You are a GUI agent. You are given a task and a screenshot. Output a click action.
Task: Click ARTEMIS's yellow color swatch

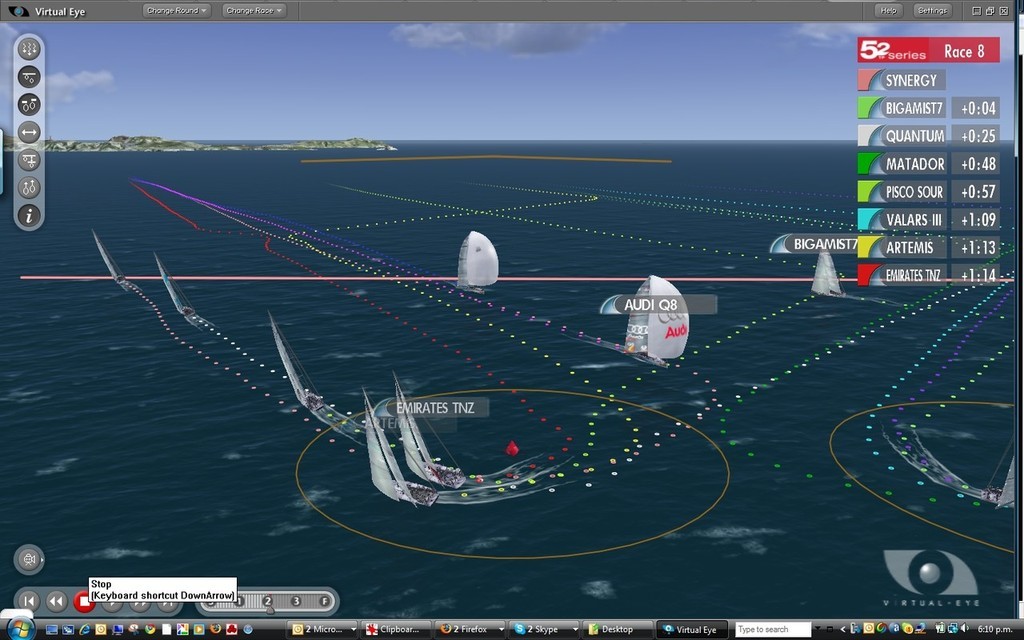[x=870, y=248]
